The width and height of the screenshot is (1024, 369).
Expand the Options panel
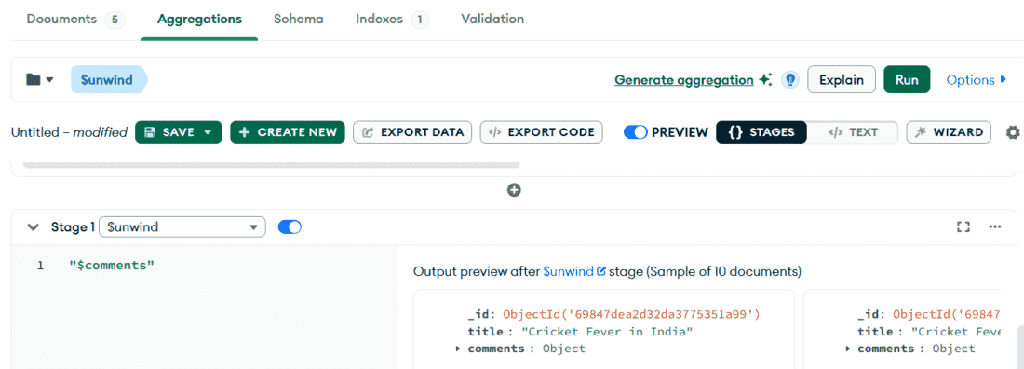pos(976,80)
